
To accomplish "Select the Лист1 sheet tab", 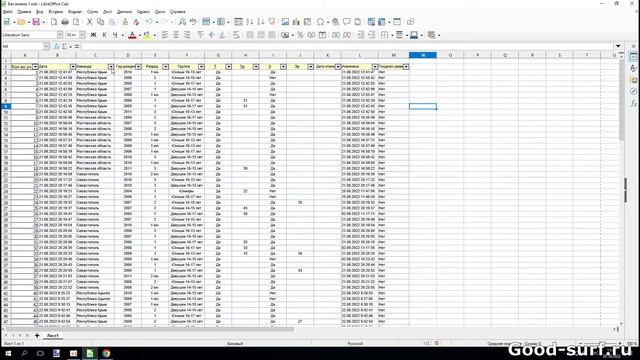I will (52, 336).
